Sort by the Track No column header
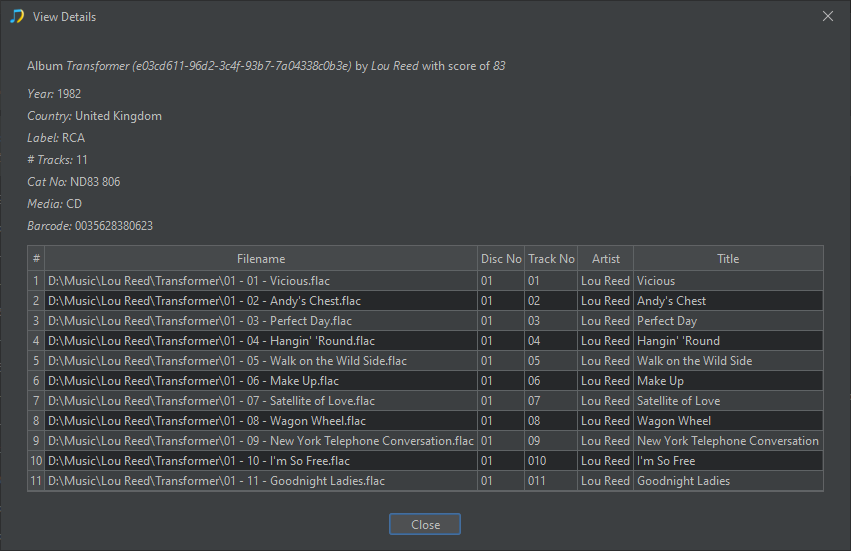Screen dimensions: 851x551 (x=551, y=259)
